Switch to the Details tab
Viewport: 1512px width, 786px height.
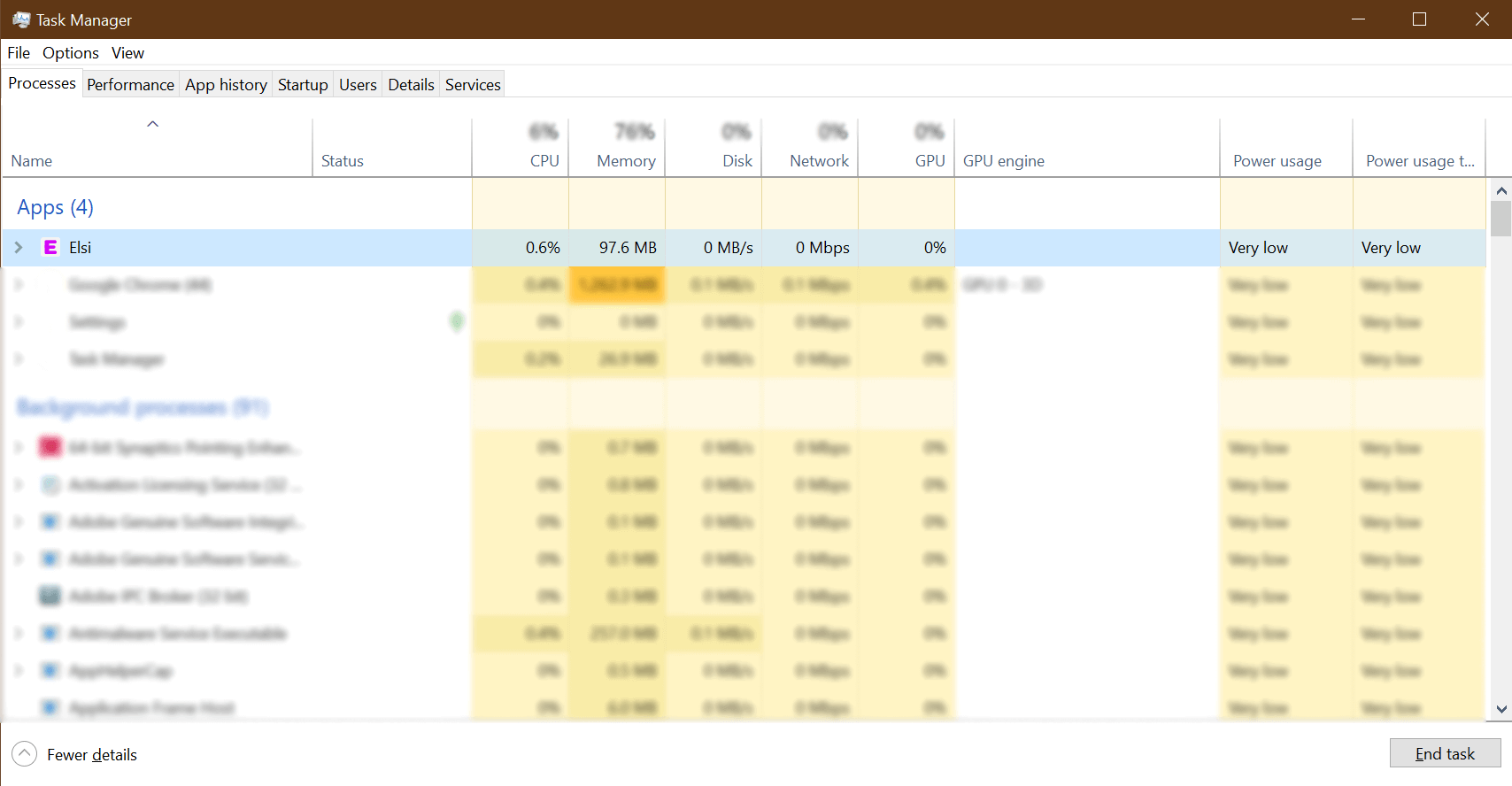click(411, 85)
